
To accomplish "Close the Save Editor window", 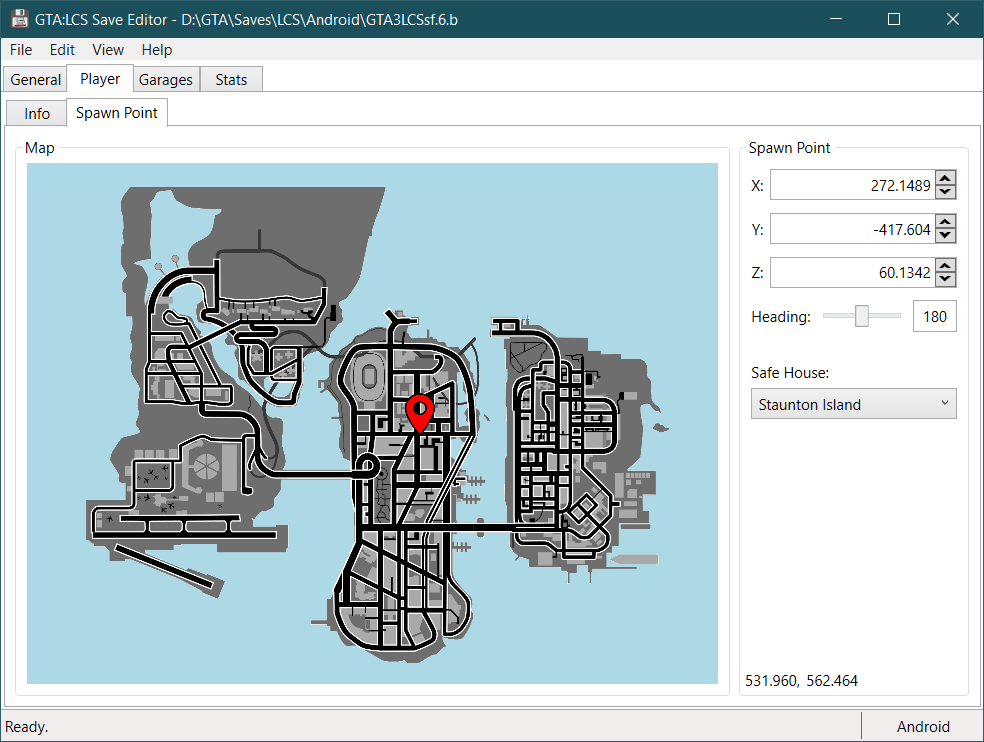I will pyautogui.click(x=953, y=19).
